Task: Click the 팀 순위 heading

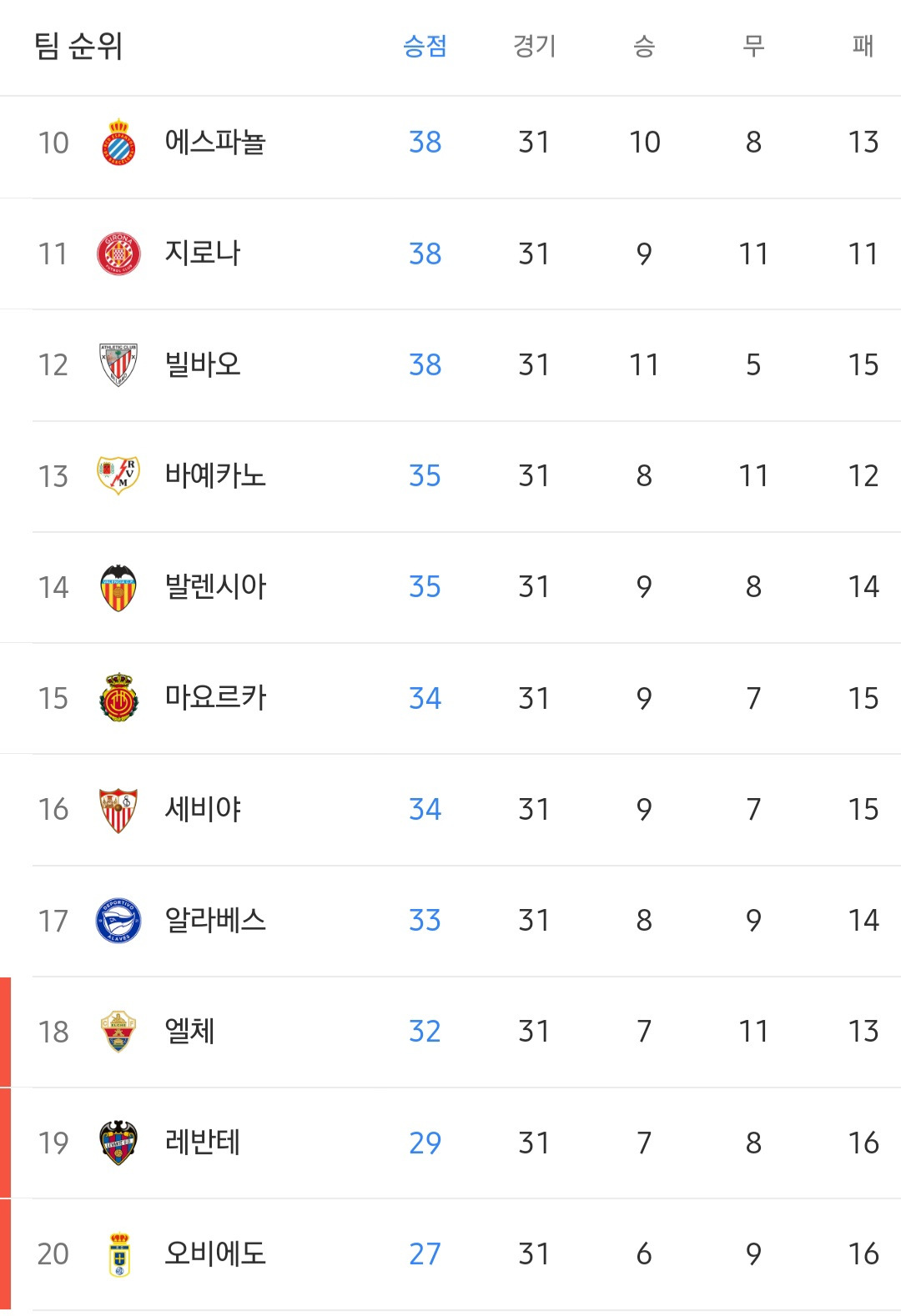Action: pos(78,46)
